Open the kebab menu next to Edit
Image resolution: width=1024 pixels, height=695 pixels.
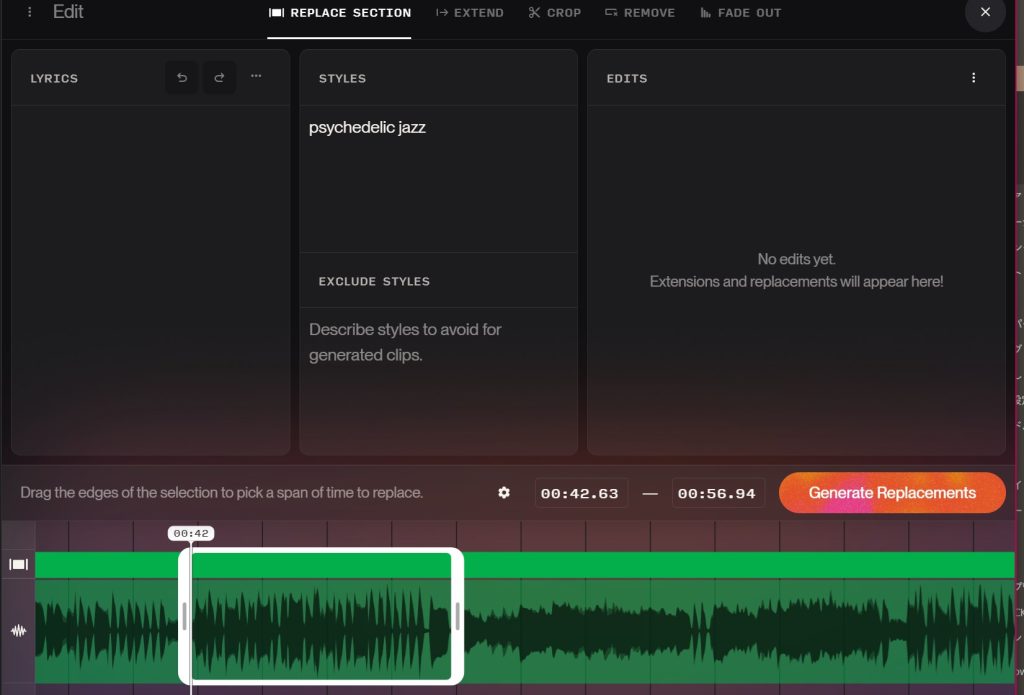point(29,12)
